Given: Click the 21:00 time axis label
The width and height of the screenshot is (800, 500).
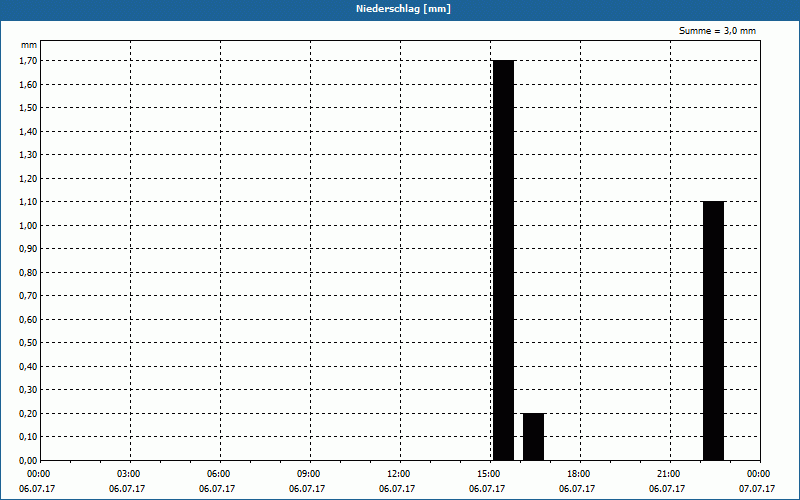Looking at the screenshot, I should 669,474.
